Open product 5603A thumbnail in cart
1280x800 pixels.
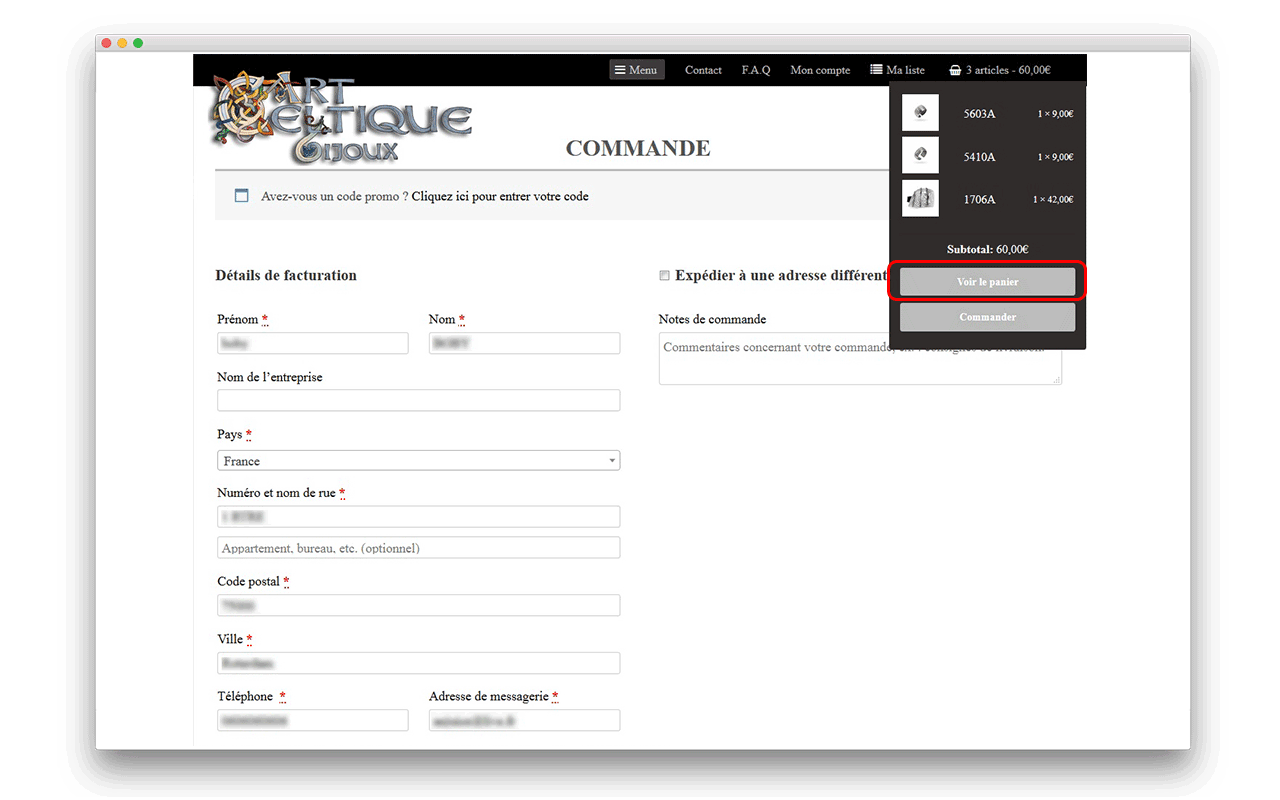coord(920,113)
